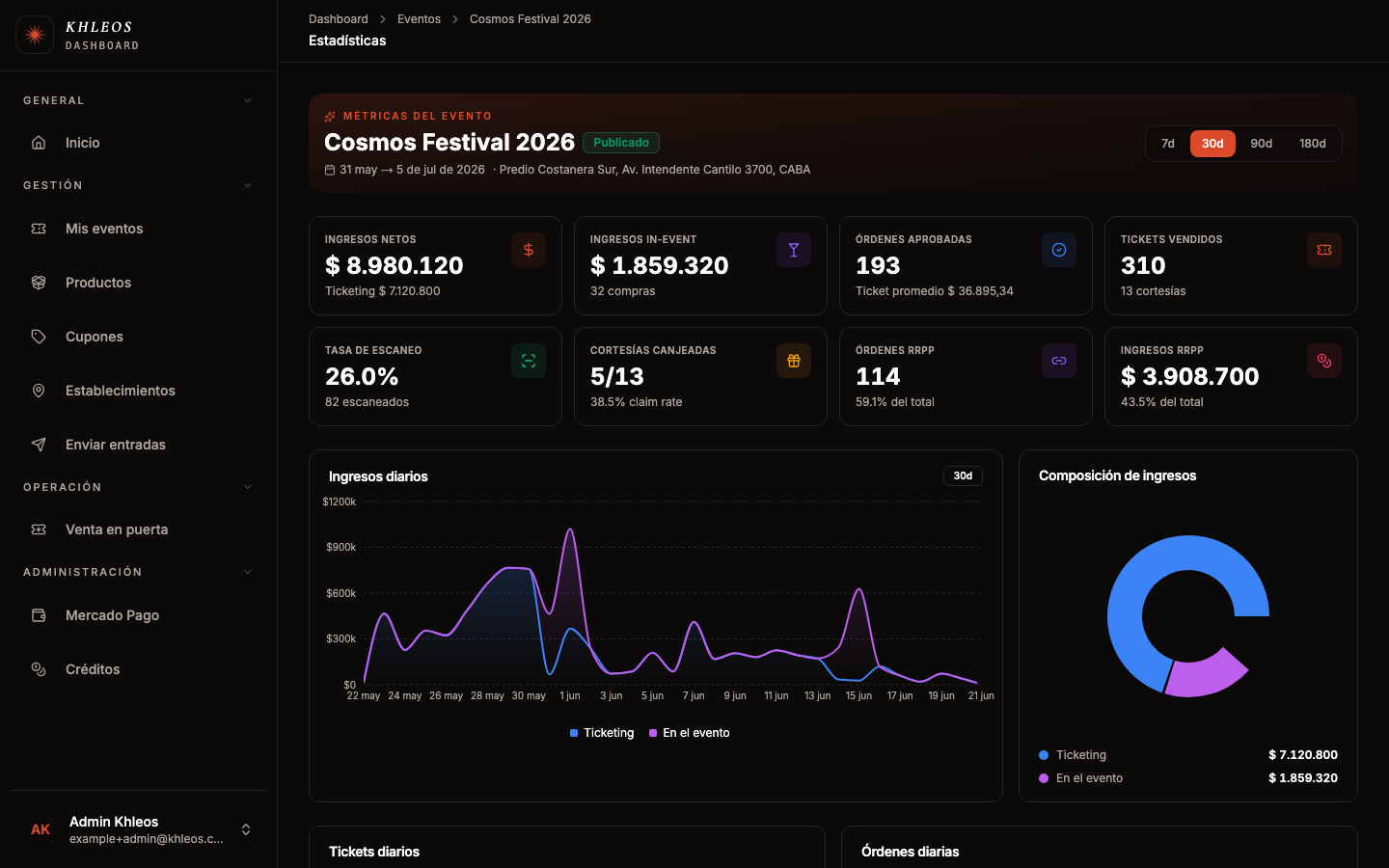This screenshot has height=868, width=1389.
Task: Click the sparkle icon beside Métricas del Evento
Action: click(x=330, y=116)
